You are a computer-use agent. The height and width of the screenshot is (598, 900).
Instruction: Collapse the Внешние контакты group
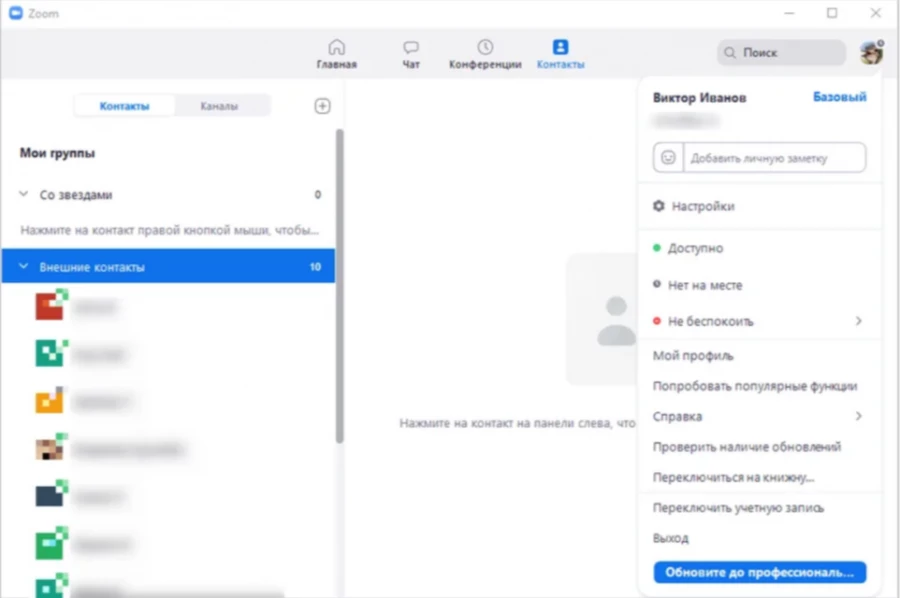coord(22,266)
